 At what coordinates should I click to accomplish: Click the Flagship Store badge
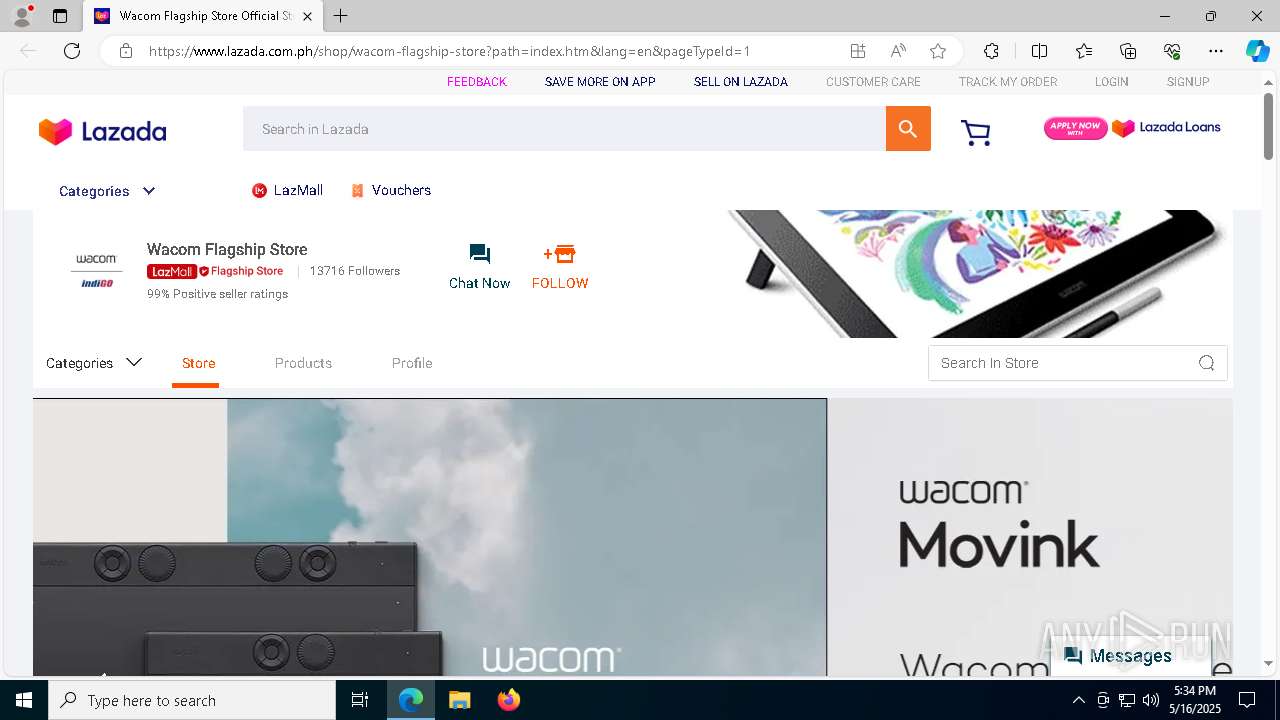[241, 271]
